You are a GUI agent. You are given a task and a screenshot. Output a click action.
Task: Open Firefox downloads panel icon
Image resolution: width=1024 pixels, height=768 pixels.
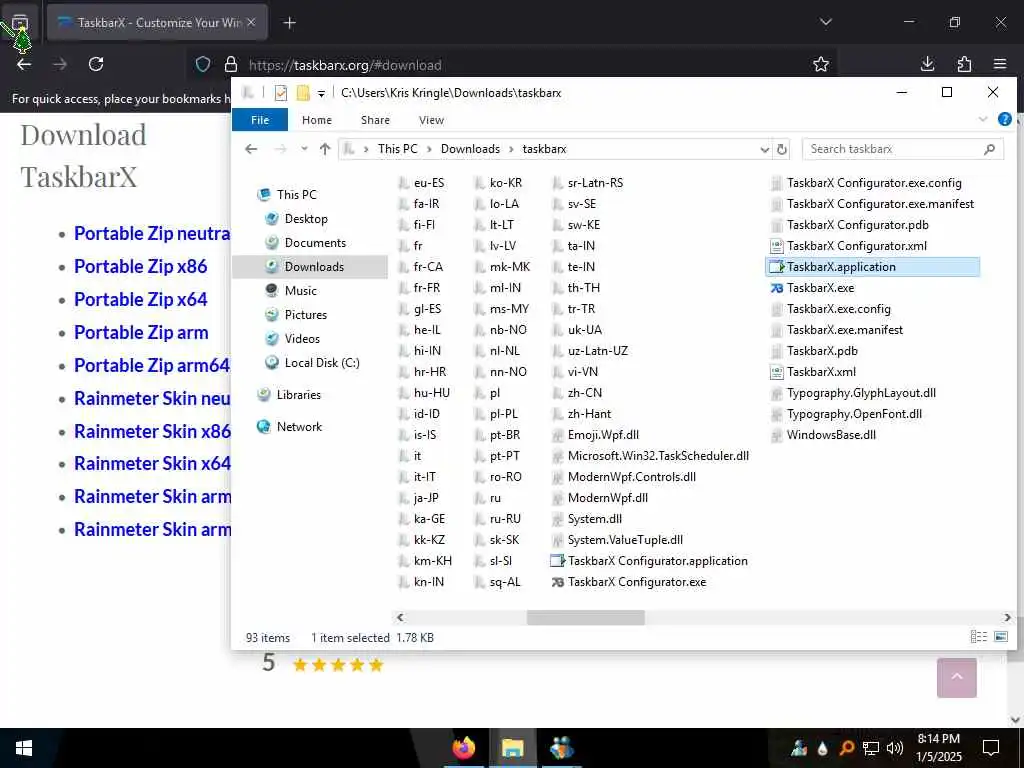coord(927,64)
